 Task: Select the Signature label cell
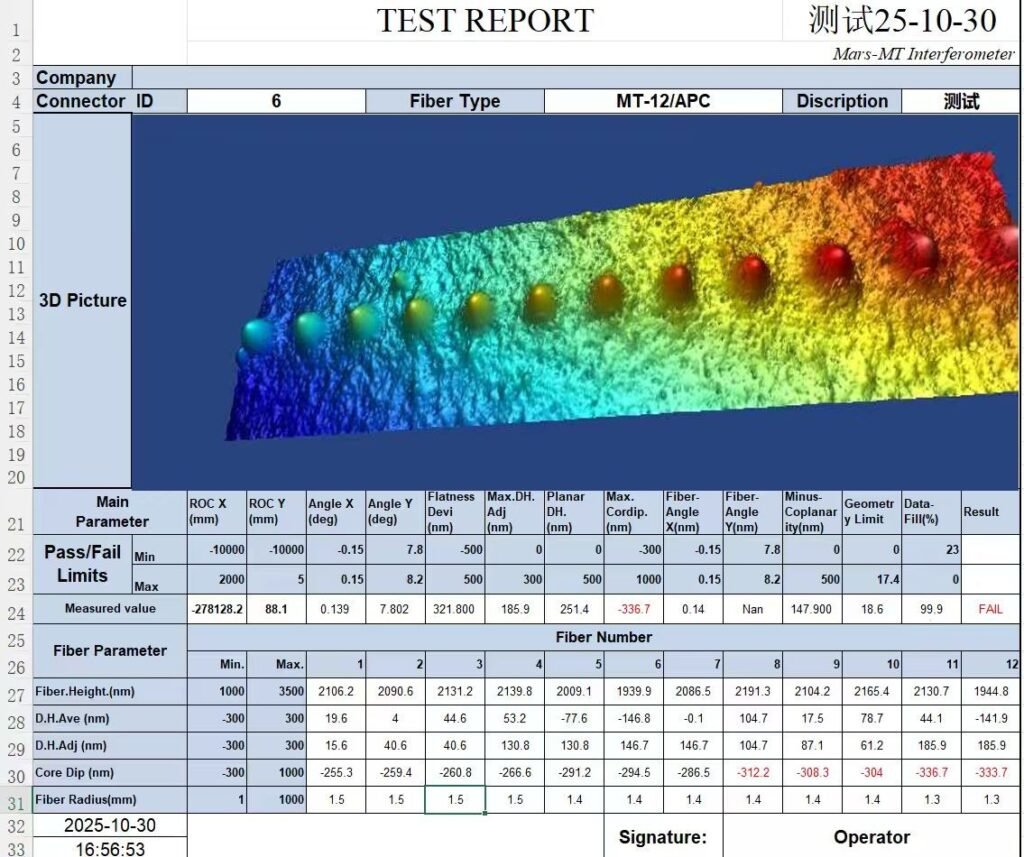[x=662, y=837]
